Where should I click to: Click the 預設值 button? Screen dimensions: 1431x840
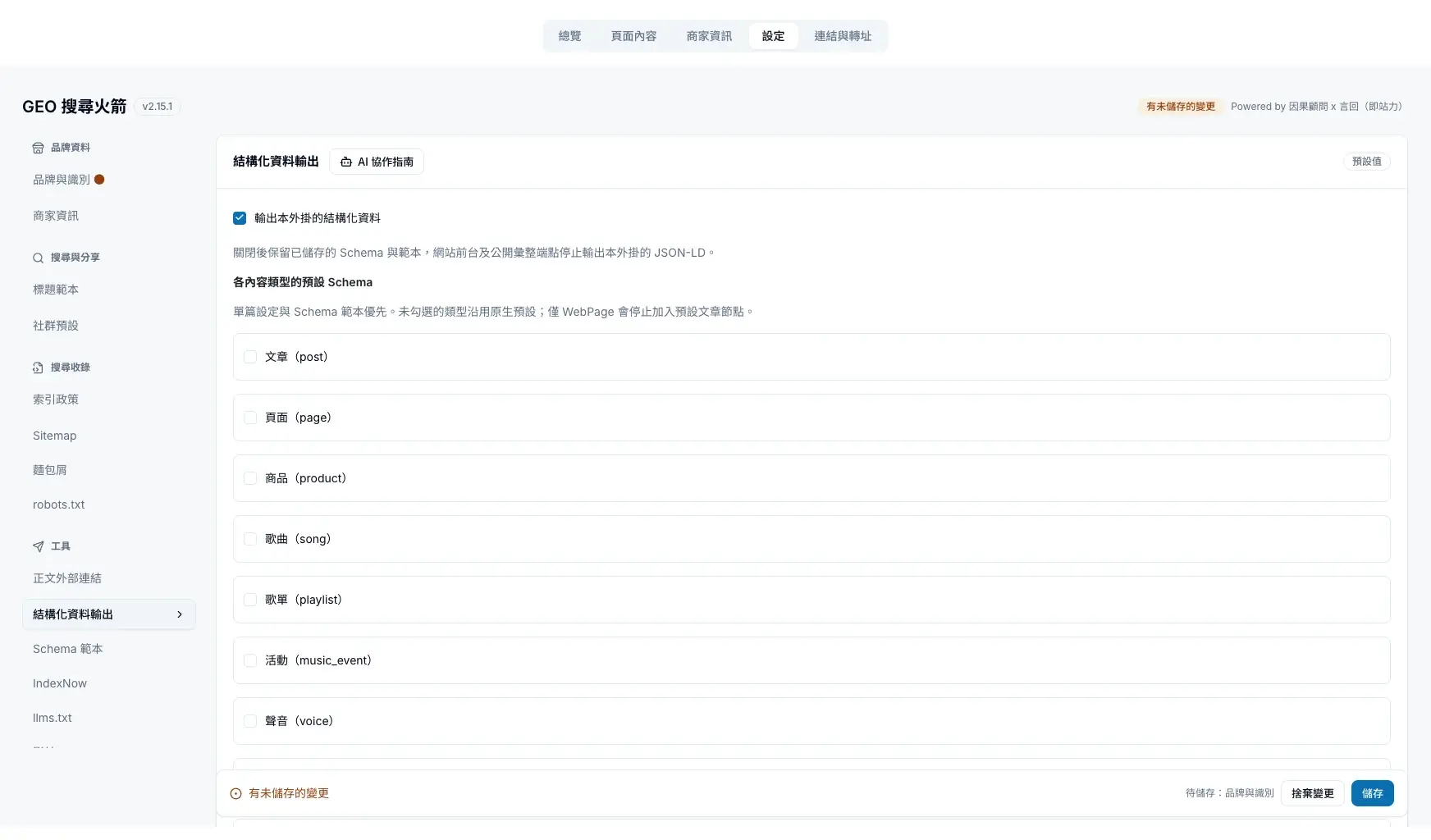1366,162
